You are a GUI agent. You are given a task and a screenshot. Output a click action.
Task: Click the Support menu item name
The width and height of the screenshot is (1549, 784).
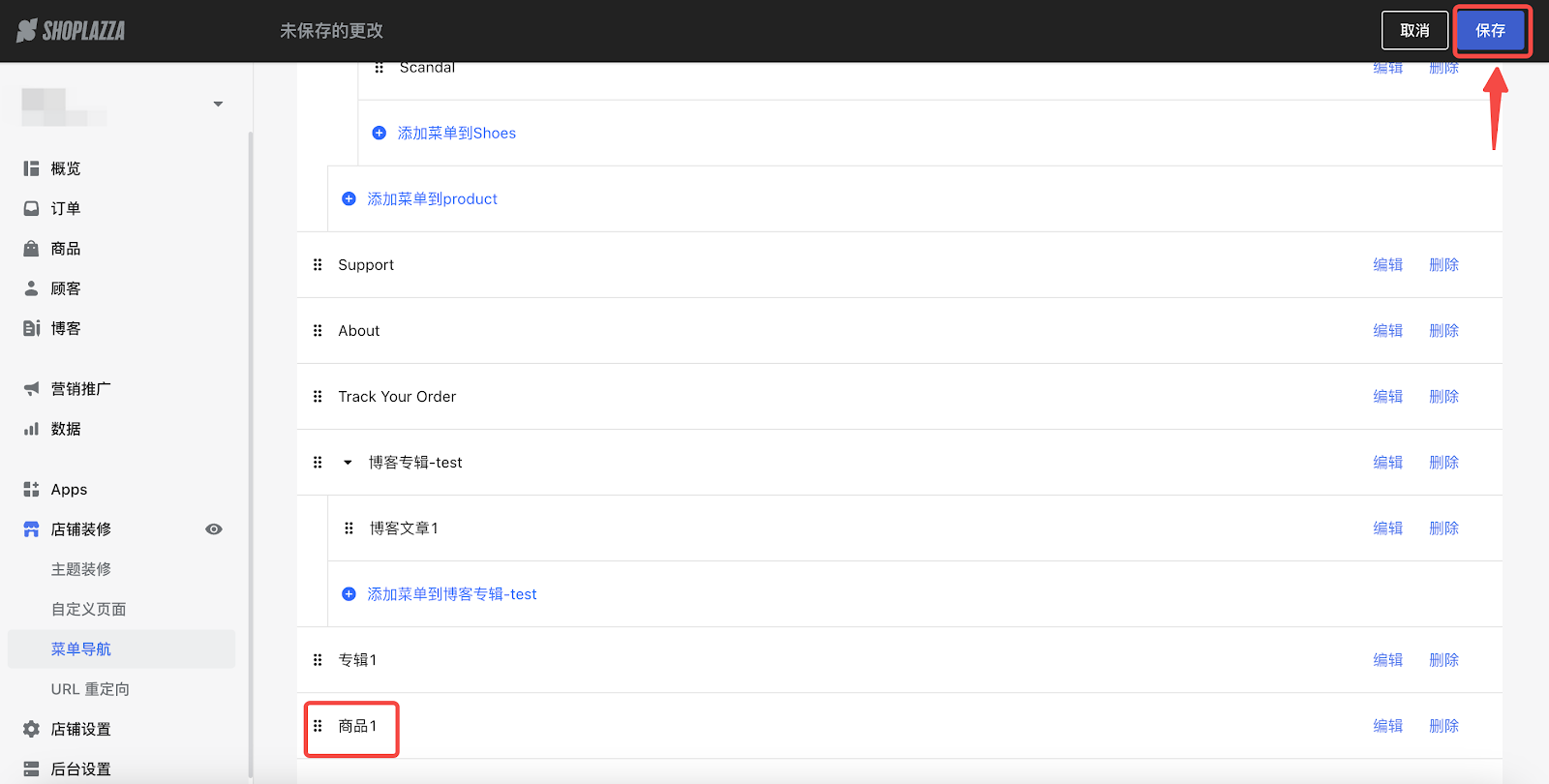click(x=366, y=264)
